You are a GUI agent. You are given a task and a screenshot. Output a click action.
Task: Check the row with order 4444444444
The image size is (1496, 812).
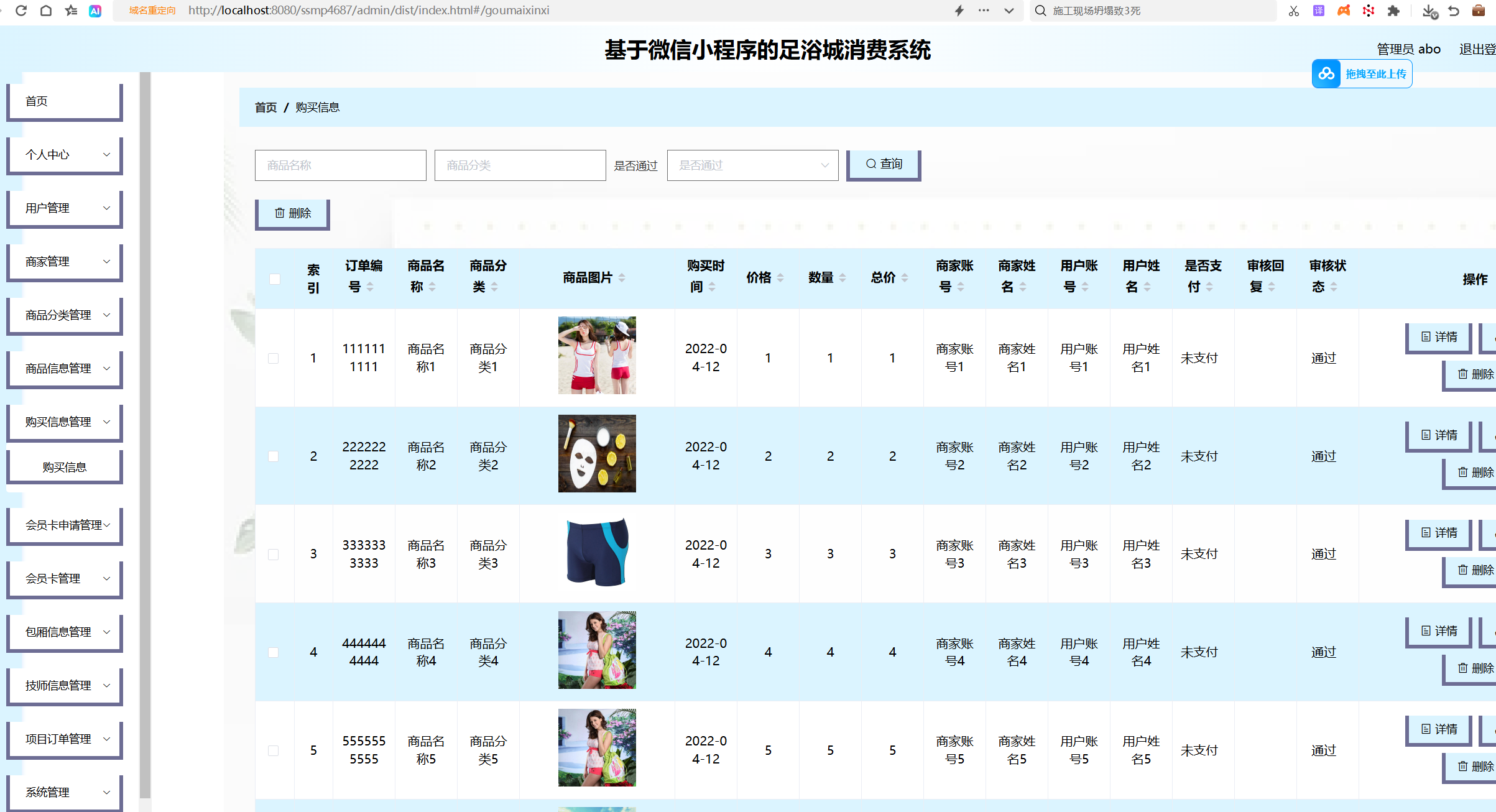[x=273, y=652]
